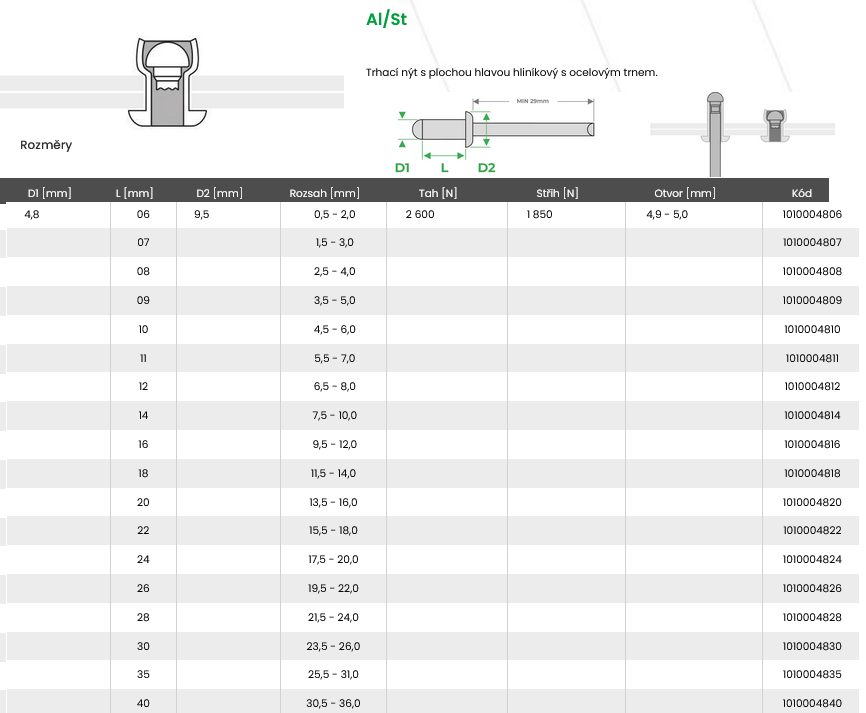Click the green D1 label in the diagram
This screenshot has height=713, width=866.
pyautogui.click(x=402, y=167)
